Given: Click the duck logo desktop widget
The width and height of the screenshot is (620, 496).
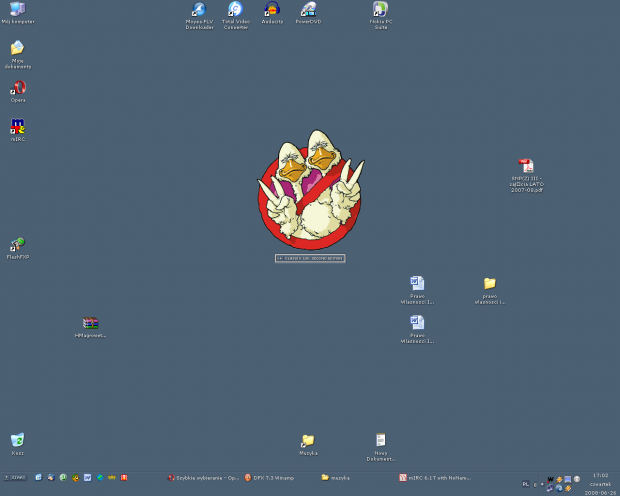Looking at the screenshot, I should (311, 190).
